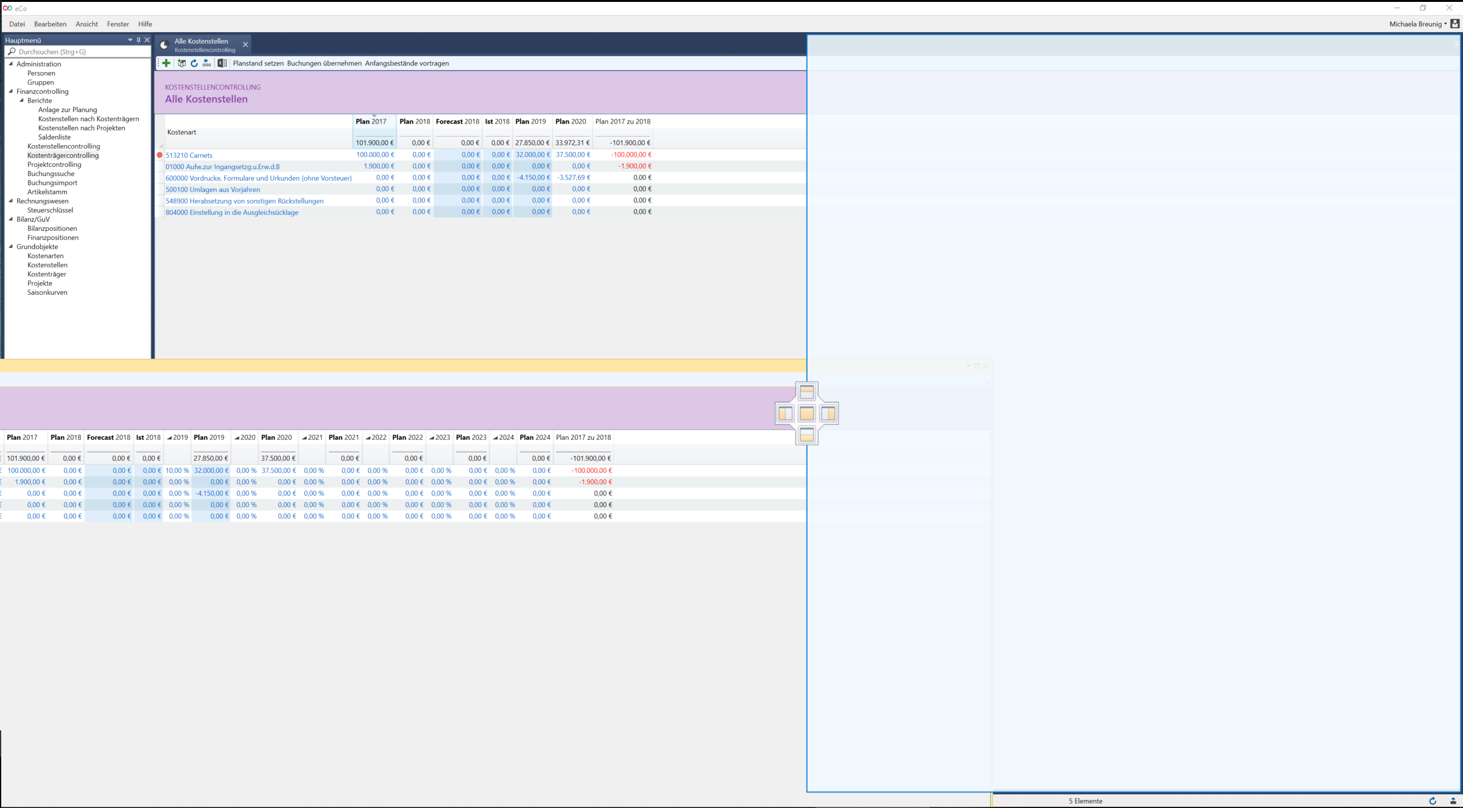Open 500100 Umlagen aus Vorjahren link
This screenshot has width=1464, height=808.
212,189
